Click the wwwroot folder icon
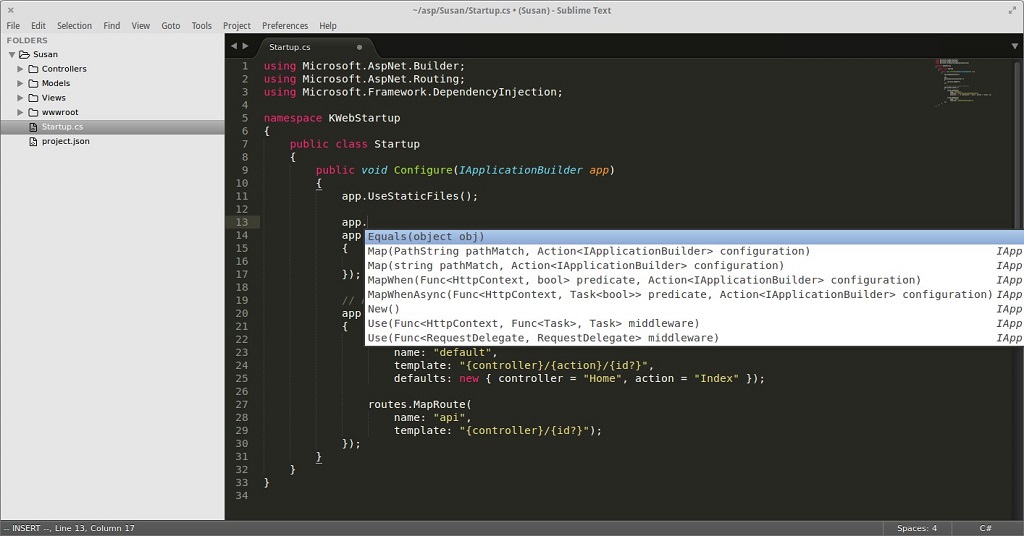Screen dimensions: 1024x536 [33, 112]
